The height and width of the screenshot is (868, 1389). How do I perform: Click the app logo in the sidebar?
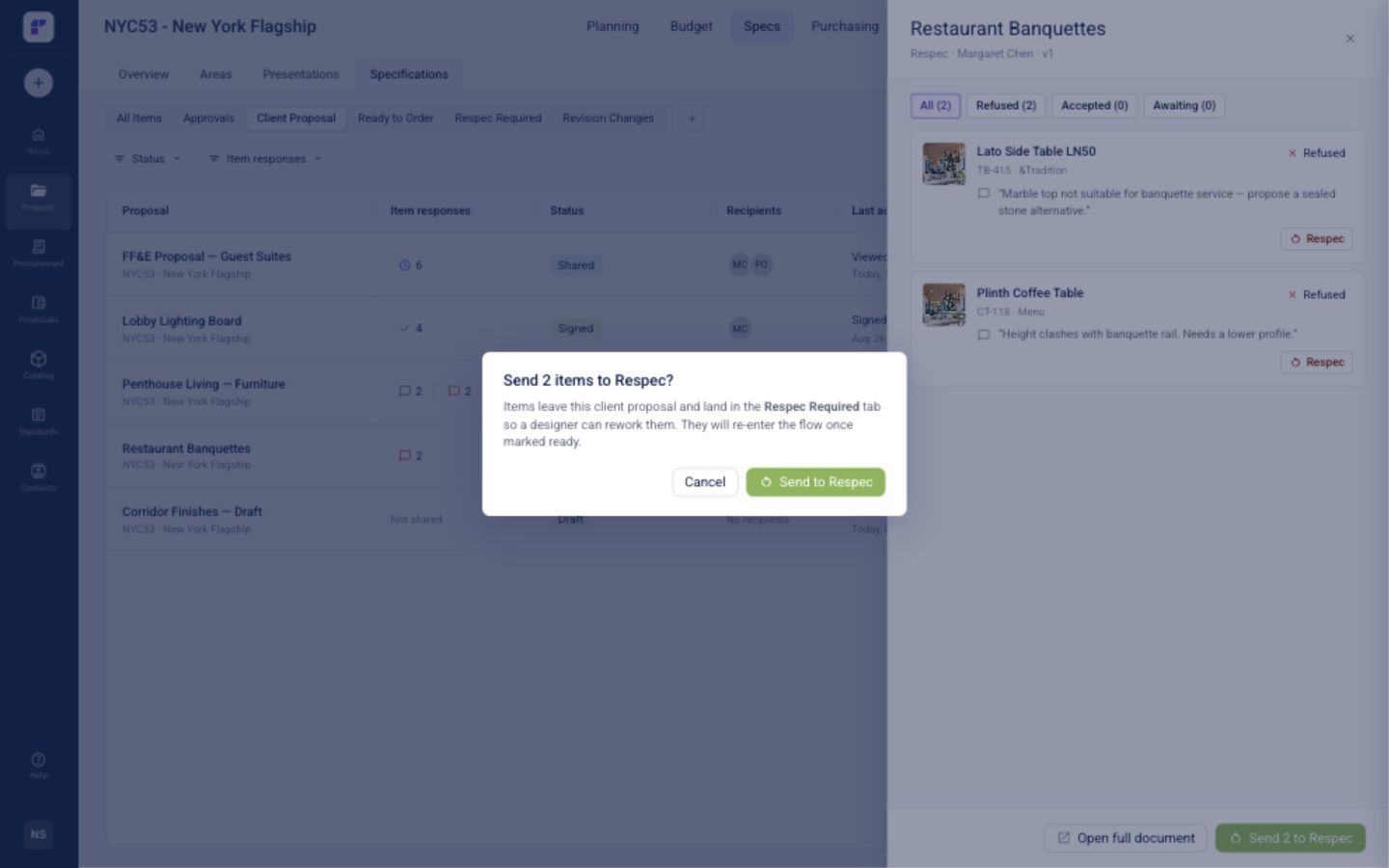coord(39,26)
